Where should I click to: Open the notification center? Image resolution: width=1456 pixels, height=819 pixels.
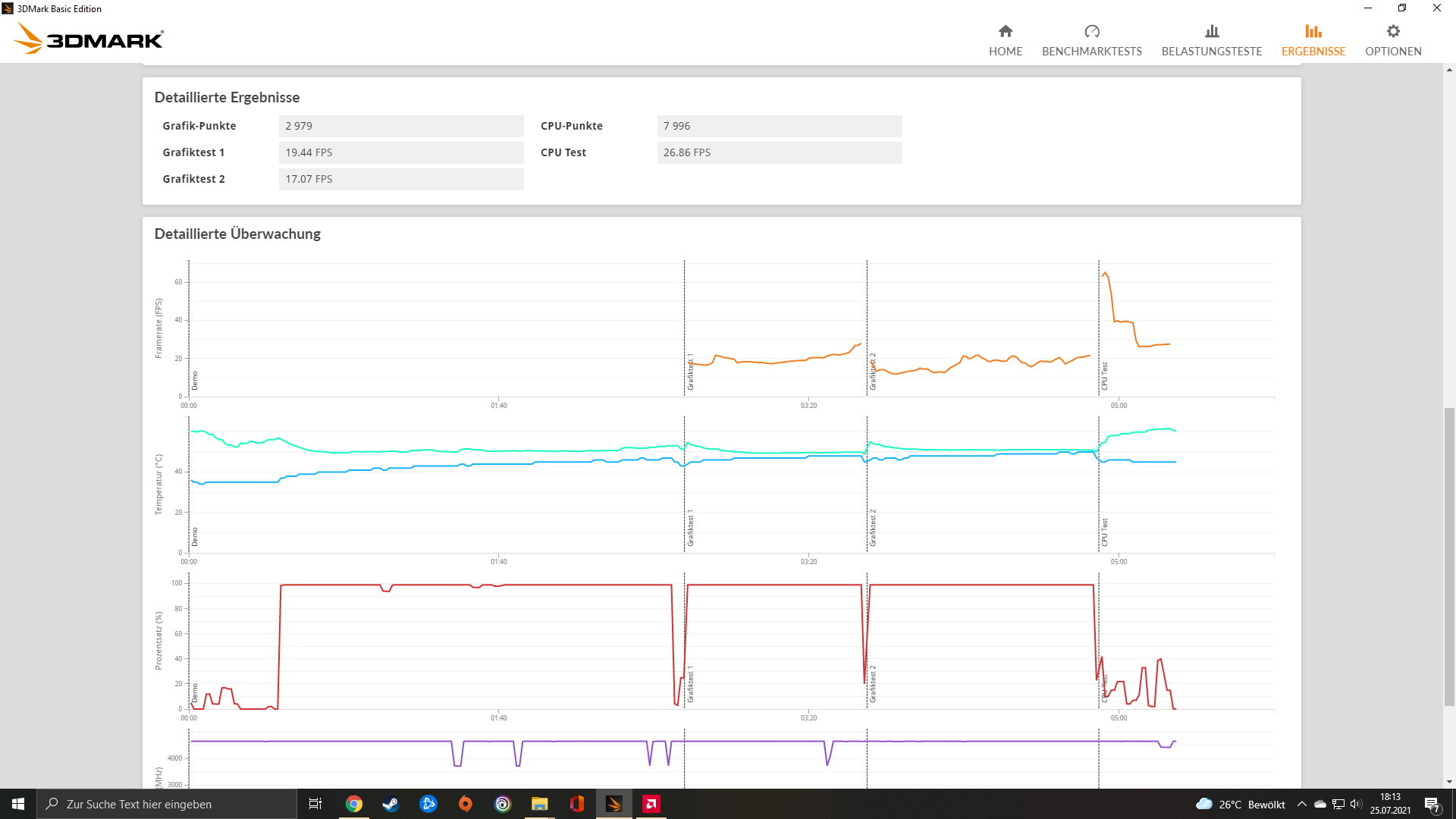pyautogui.click(x=1432, y=804)
